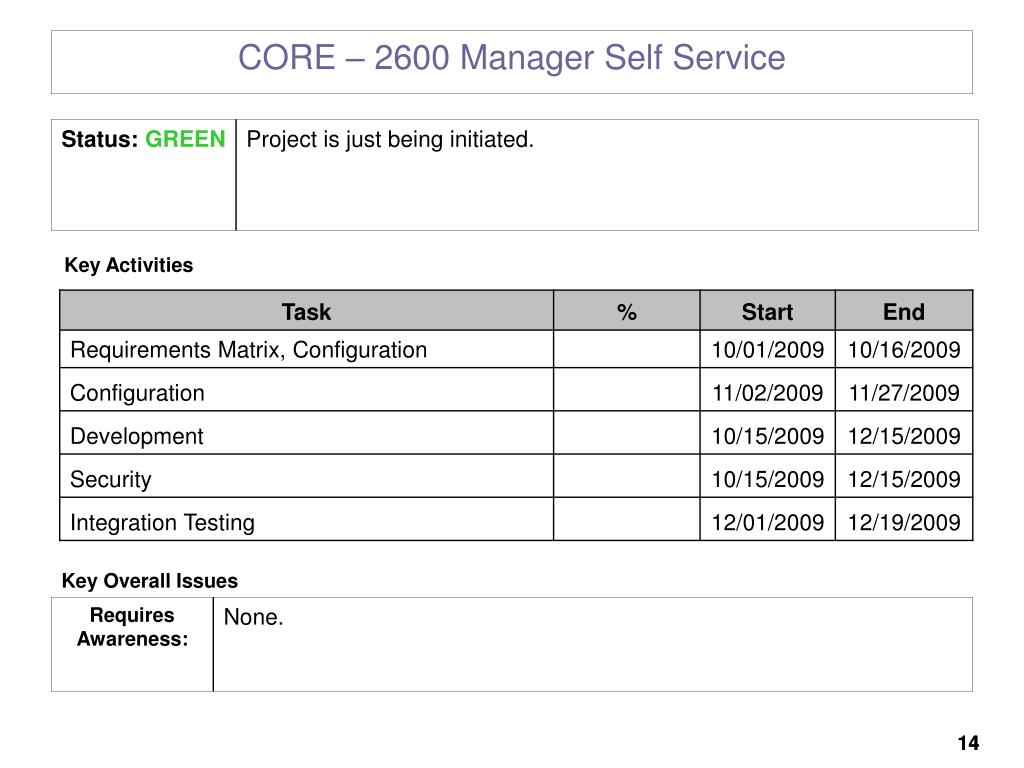Select the end date 12/19/2009
This screenshot has width=1024, height=768.
click(x=904, y=522)
